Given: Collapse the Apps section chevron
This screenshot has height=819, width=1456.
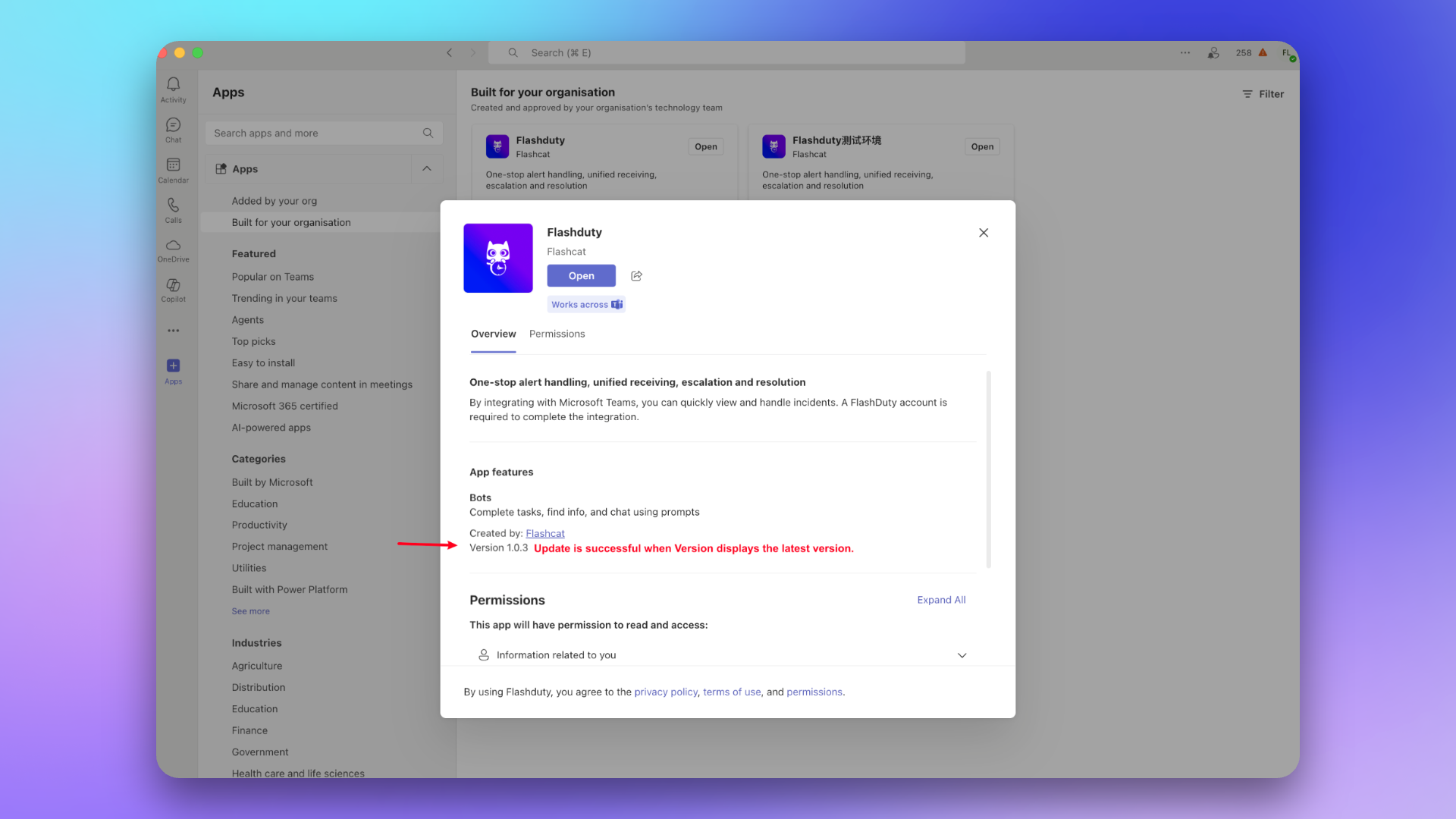Looking at the screenshot, I should [x=427, y=169].
